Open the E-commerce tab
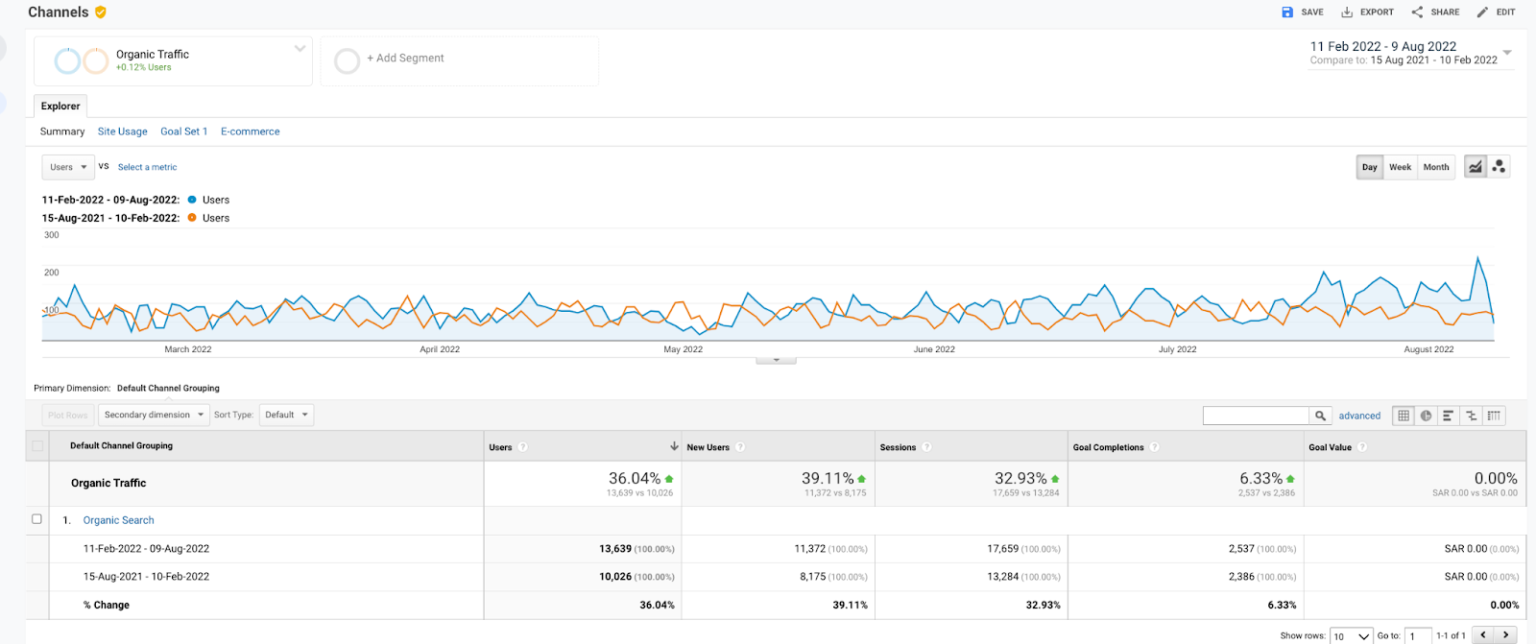This screenshot has height=644, width=1536. [x=250, y=131]
